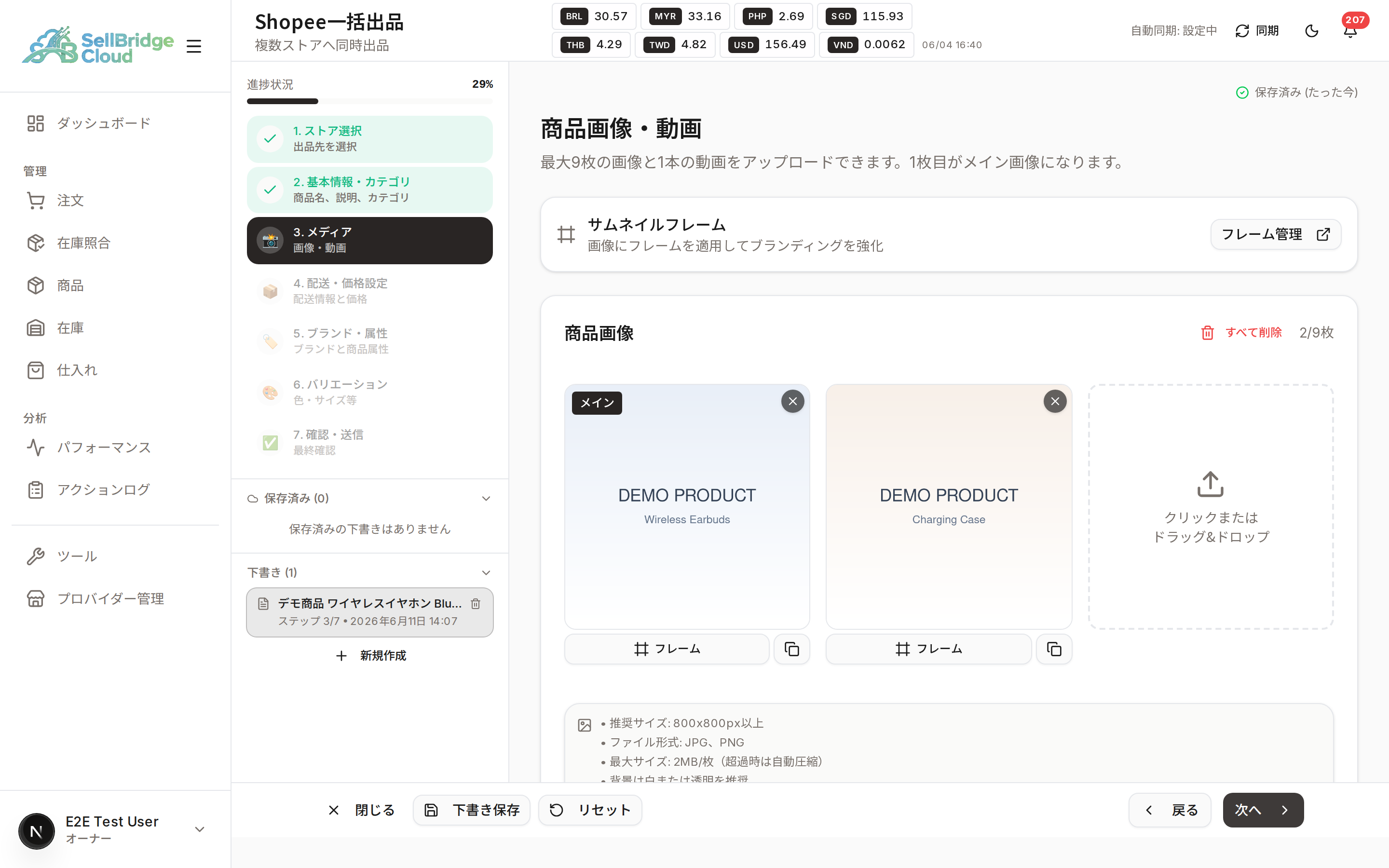Remove the Wireless Earbuds main image
This screenshot has width=1389, height=868.
tap(793, 401)
